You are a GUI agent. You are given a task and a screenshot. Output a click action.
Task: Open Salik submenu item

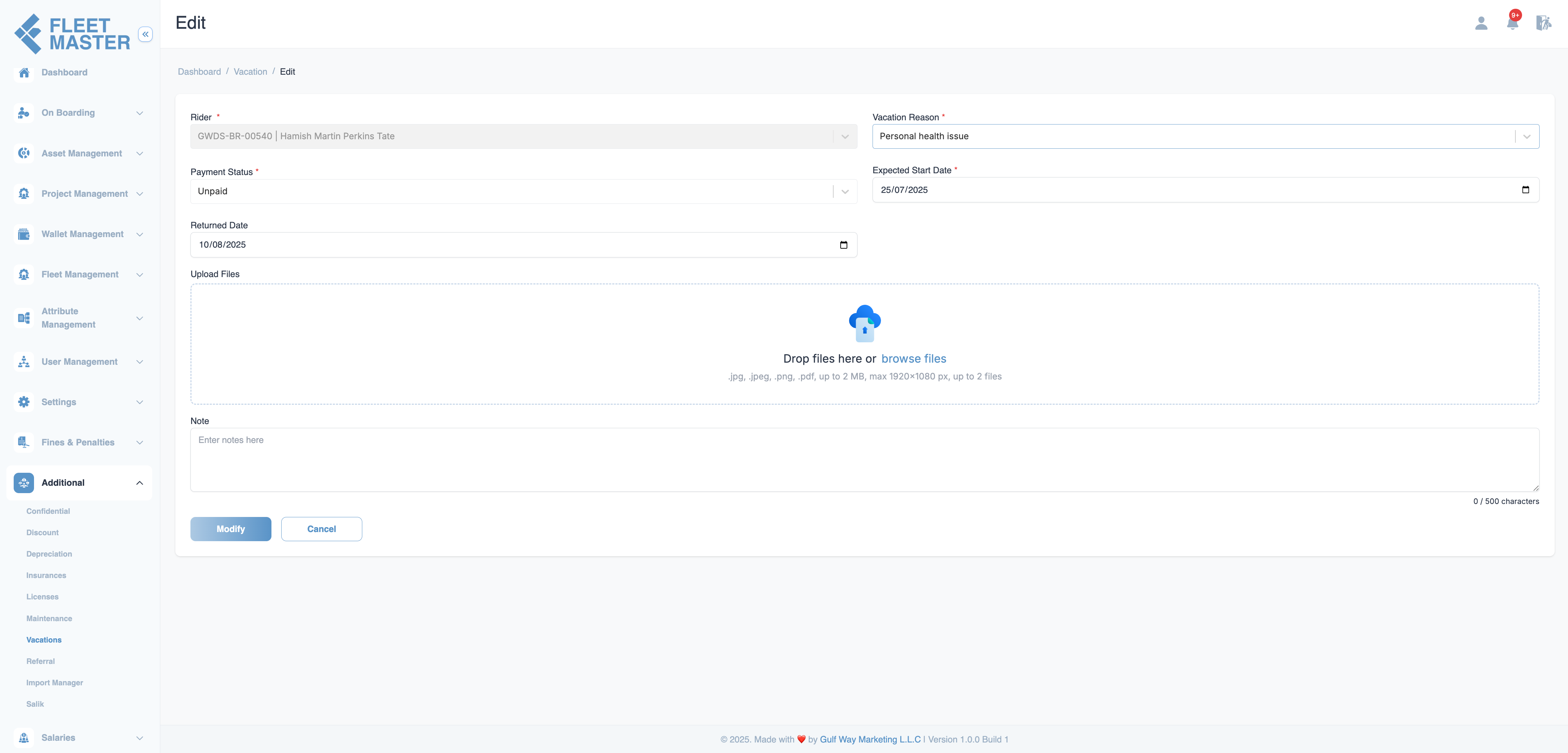pos(35,704)
